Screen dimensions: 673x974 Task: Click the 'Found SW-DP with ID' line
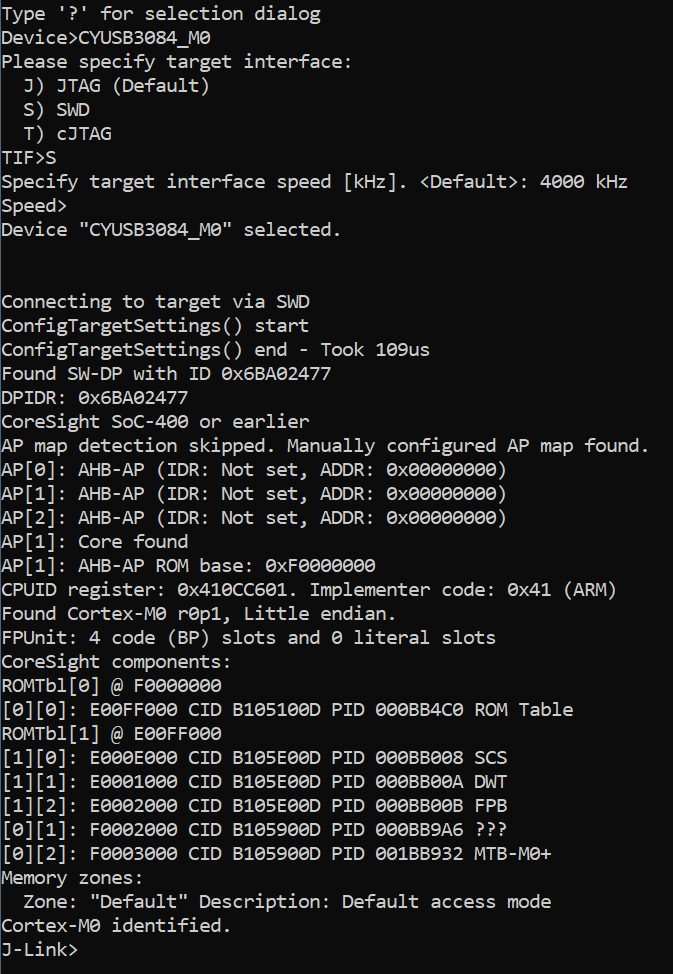166,374
